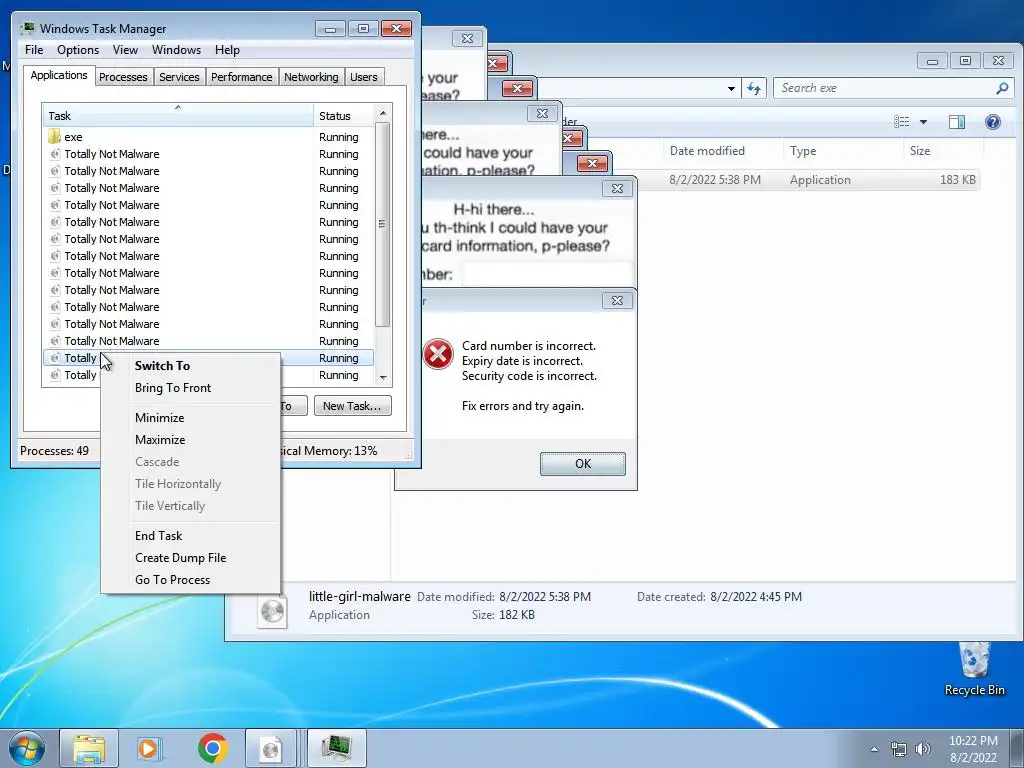Choose Go To Process in context menu

[x=191, y=580]
